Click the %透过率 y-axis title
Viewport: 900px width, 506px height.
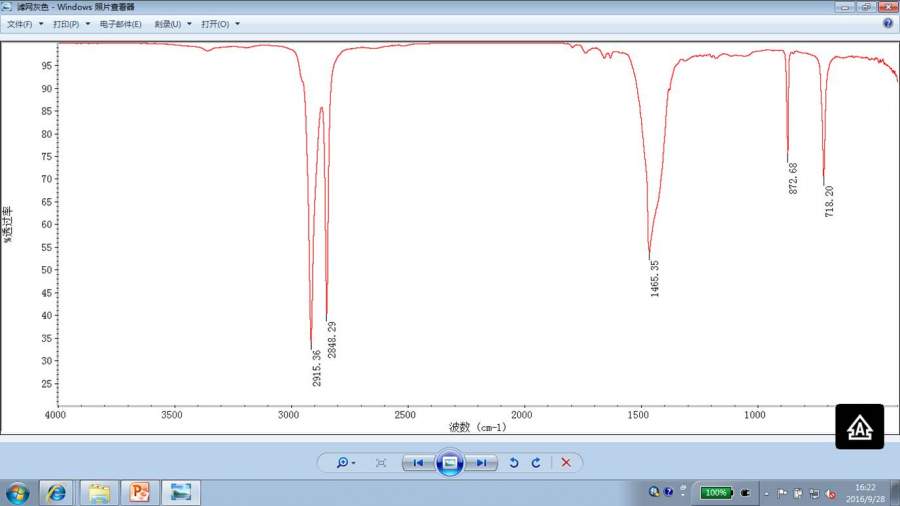7,225
